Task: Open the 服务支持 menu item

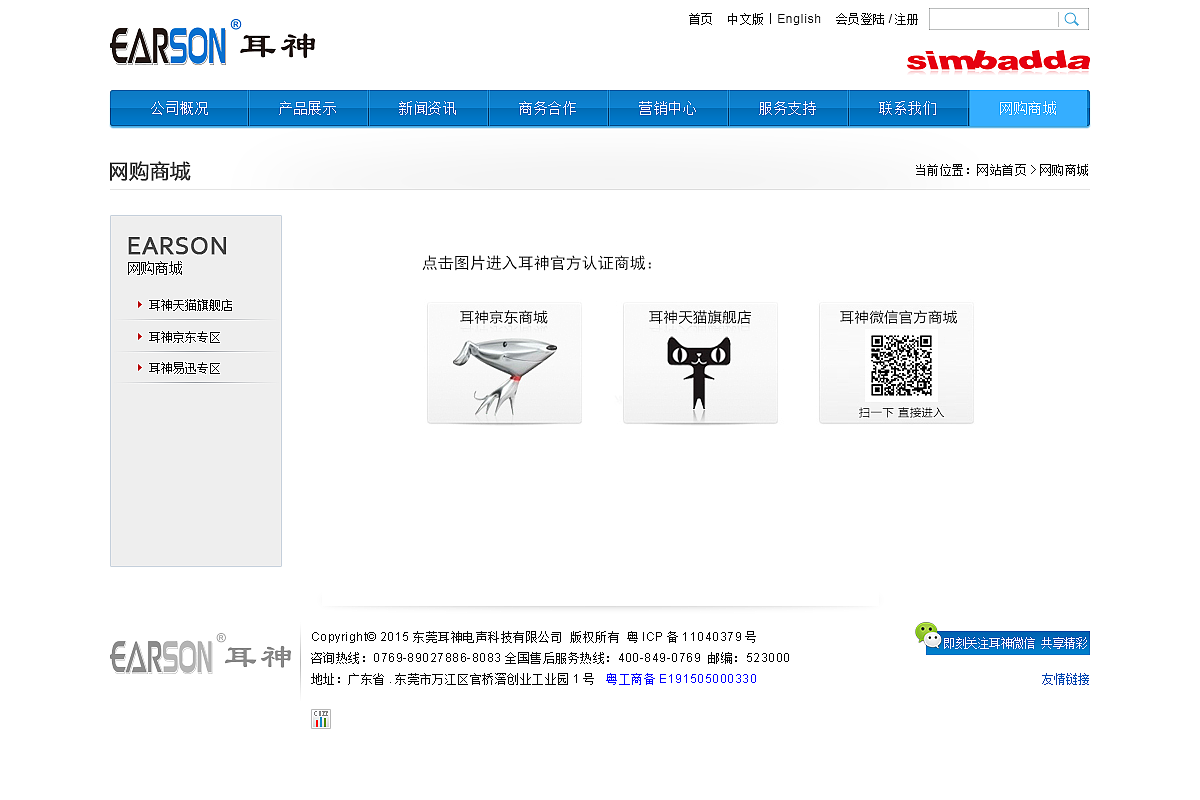Action: (788, 108)
